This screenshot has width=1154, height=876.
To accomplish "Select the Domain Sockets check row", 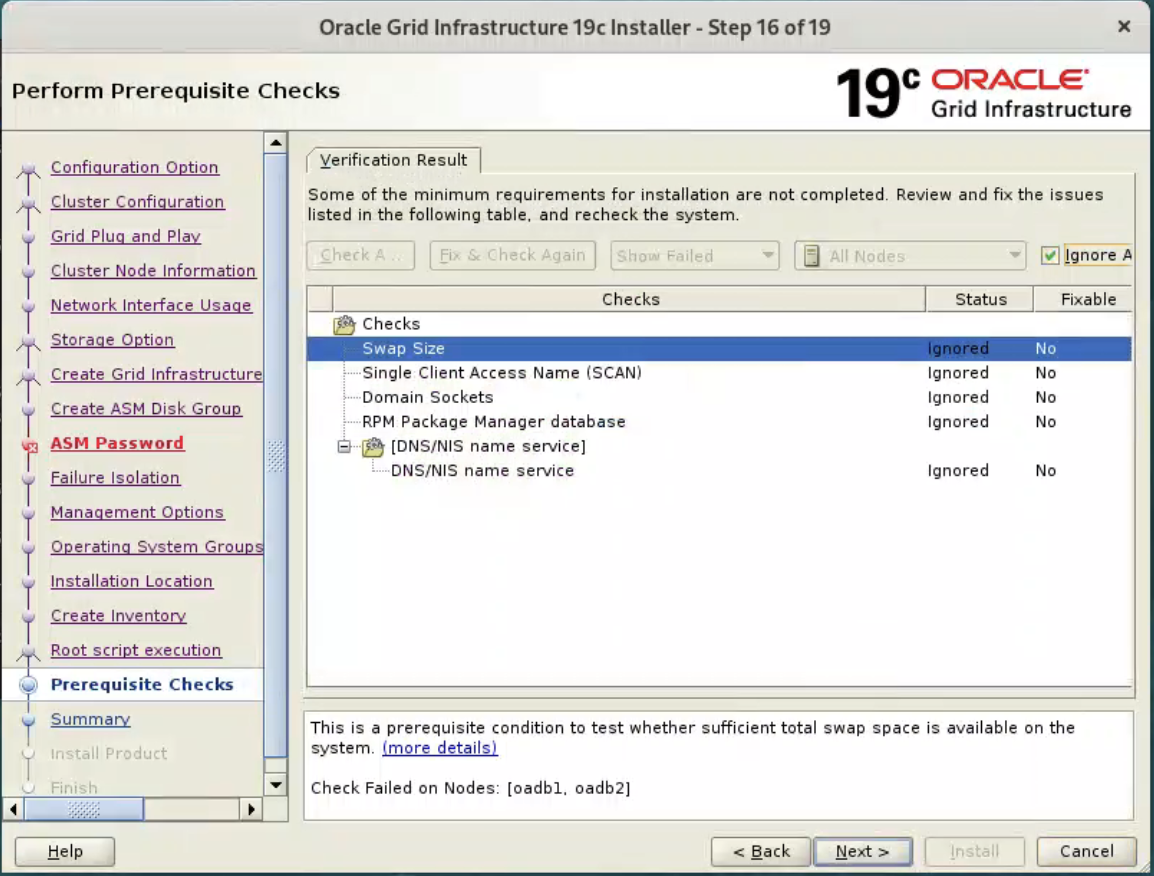I will coord(719,398).
